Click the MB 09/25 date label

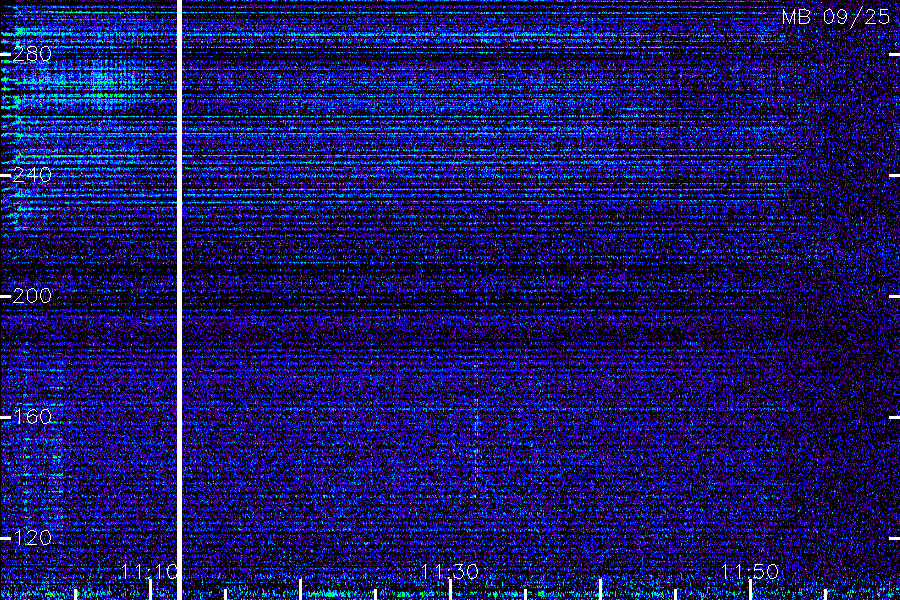[836, 17]
